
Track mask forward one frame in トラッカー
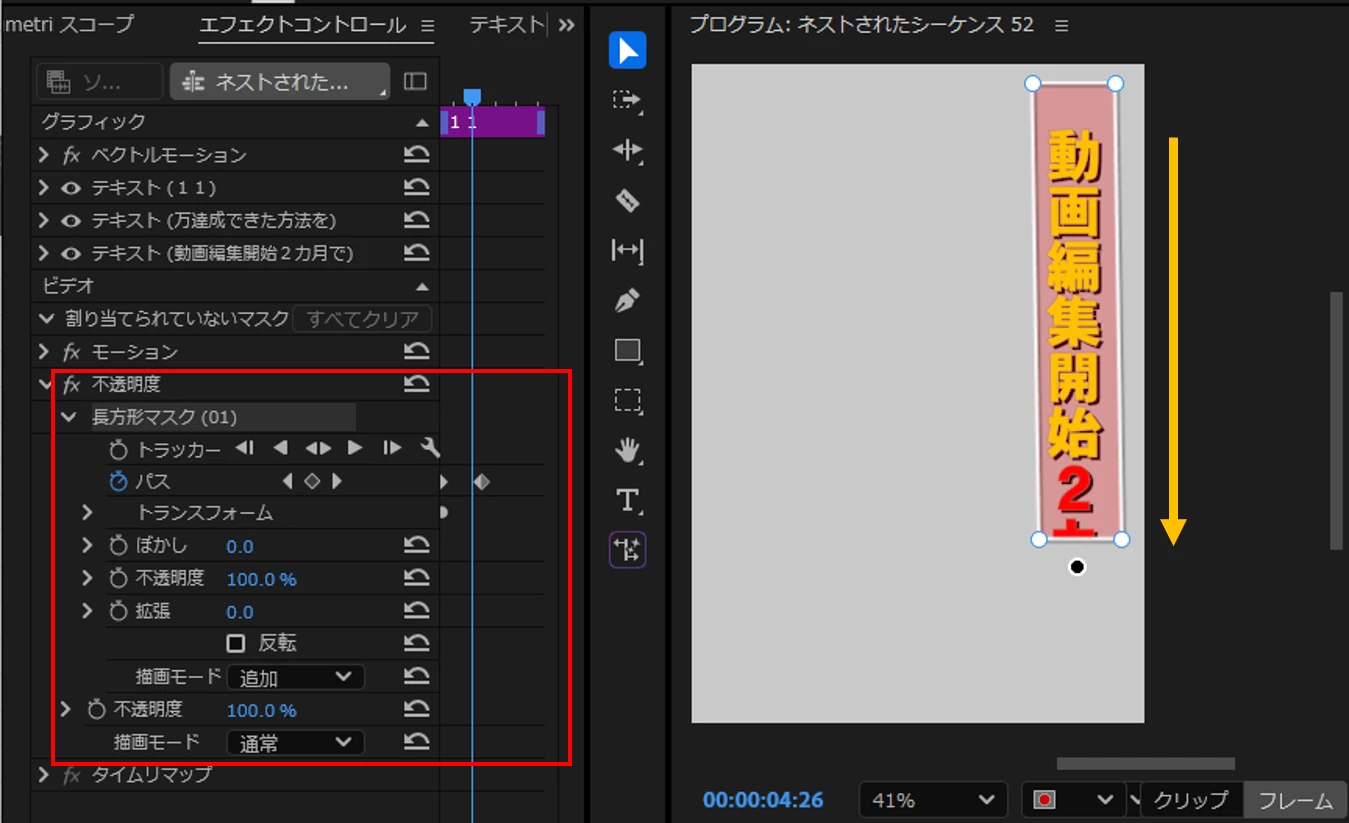pos(392,449)
